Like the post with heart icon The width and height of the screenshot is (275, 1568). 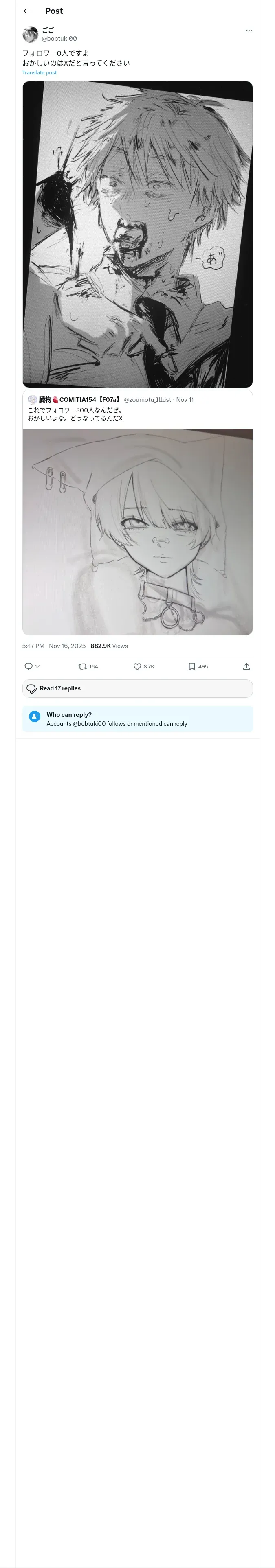(x=137, y=666)
